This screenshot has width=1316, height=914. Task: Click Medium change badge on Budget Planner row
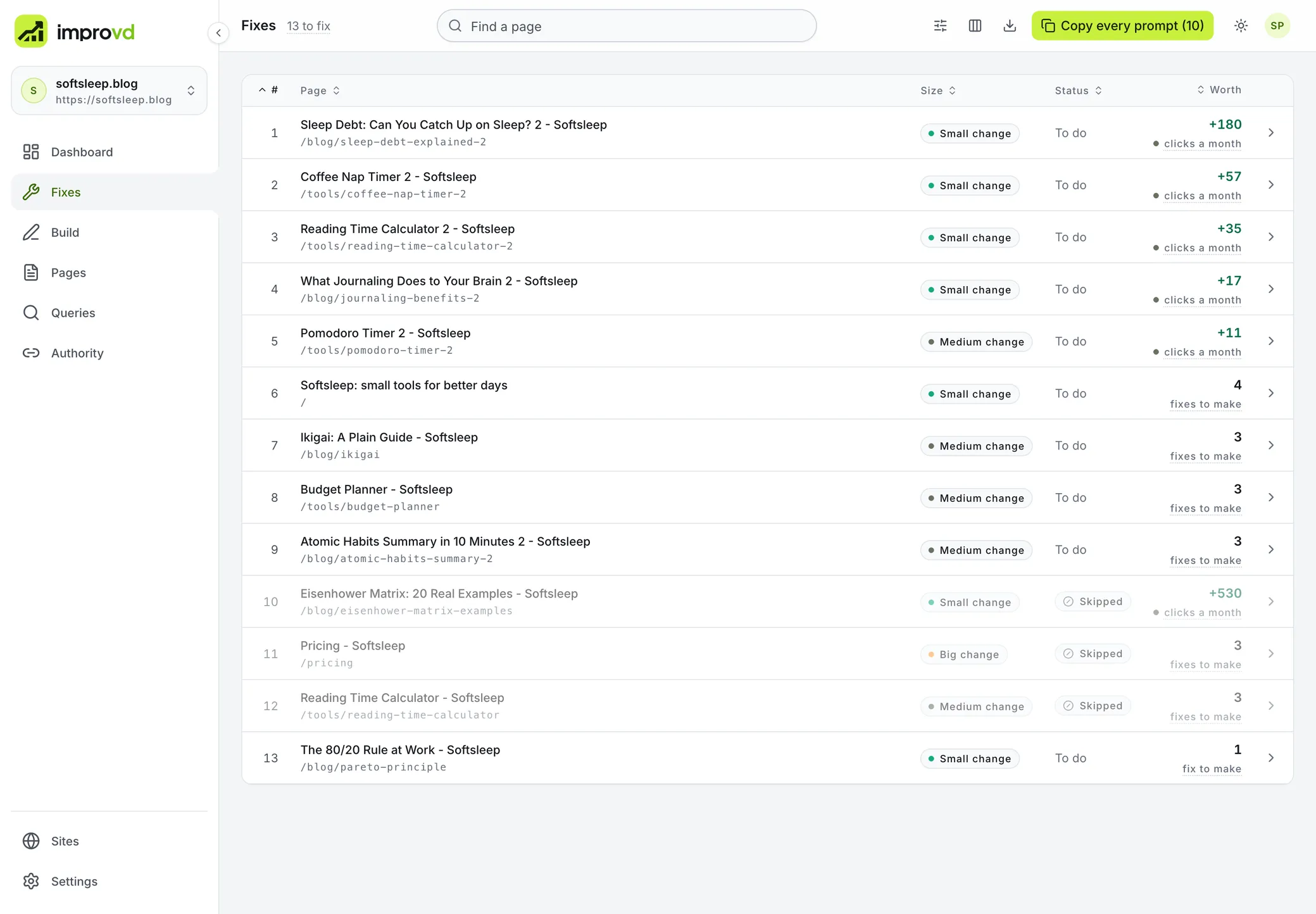976,498
